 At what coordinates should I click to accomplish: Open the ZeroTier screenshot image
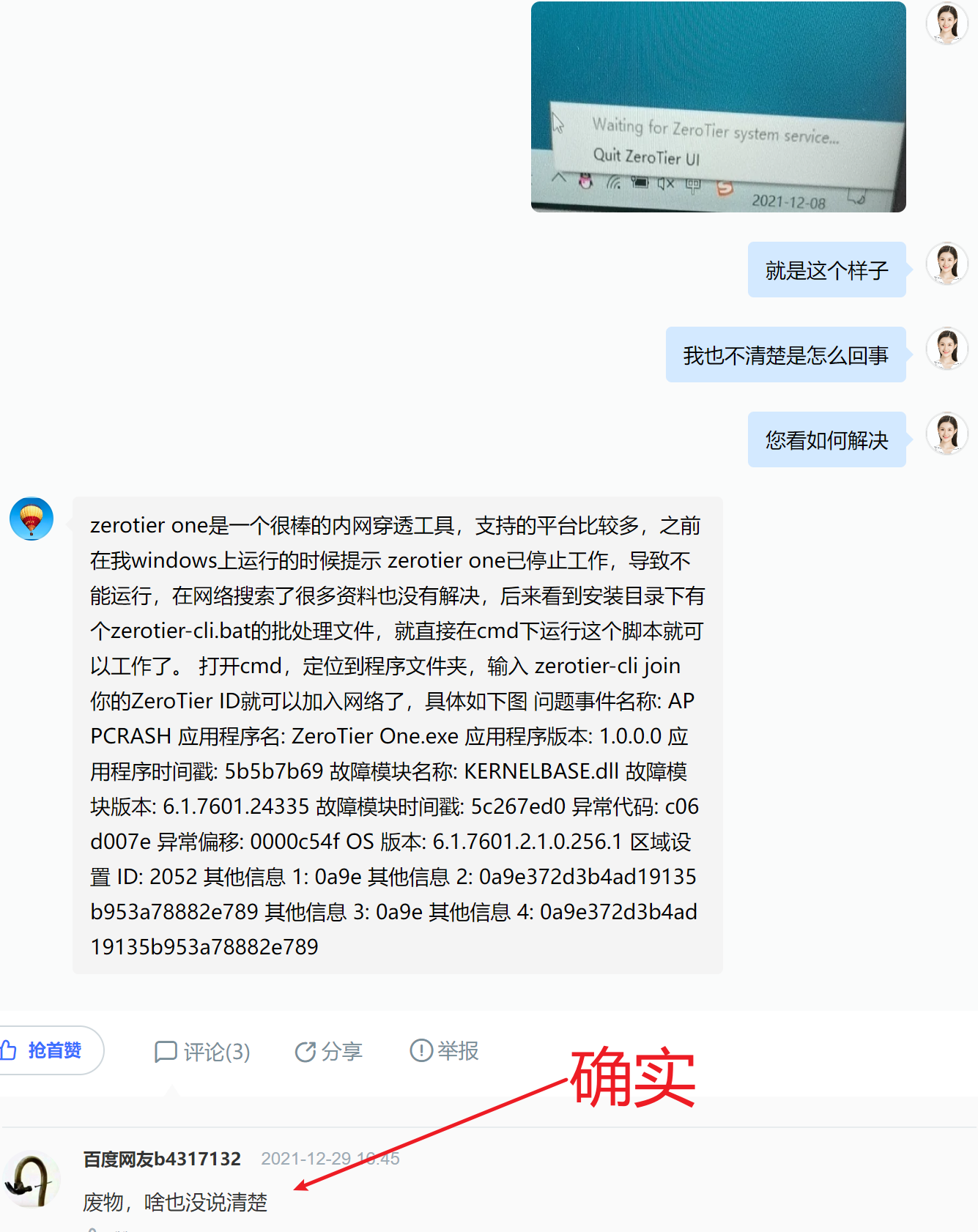tap(718, 107)
